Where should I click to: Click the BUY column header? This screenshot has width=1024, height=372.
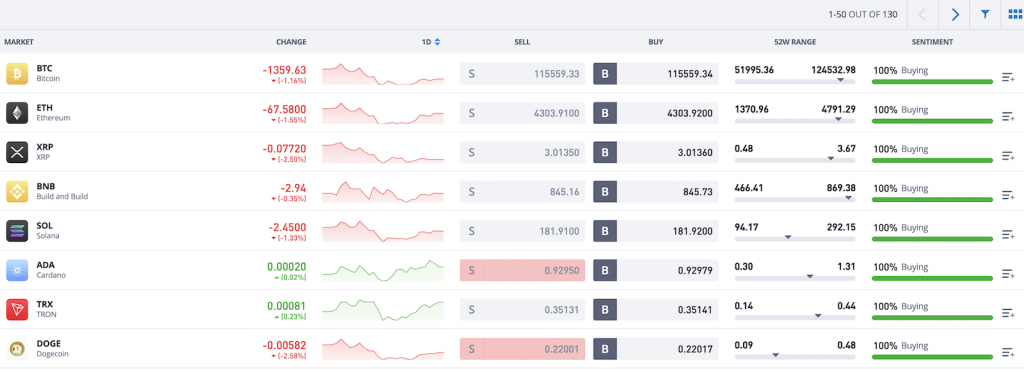pos(656,42)
